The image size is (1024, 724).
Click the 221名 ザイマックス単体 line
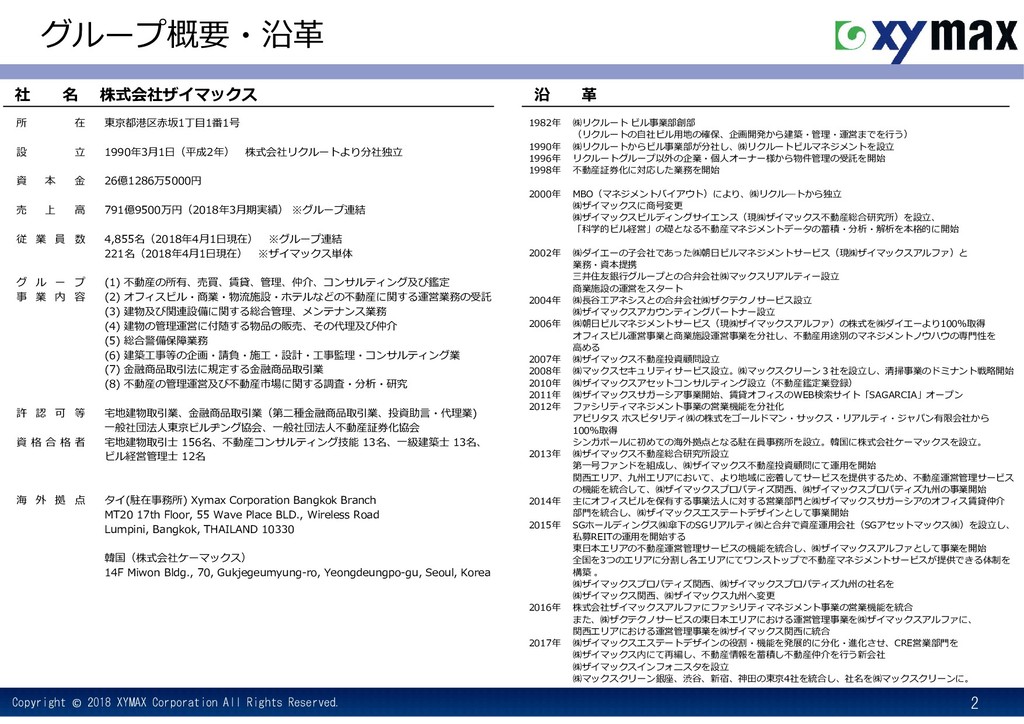coord(229,253)
